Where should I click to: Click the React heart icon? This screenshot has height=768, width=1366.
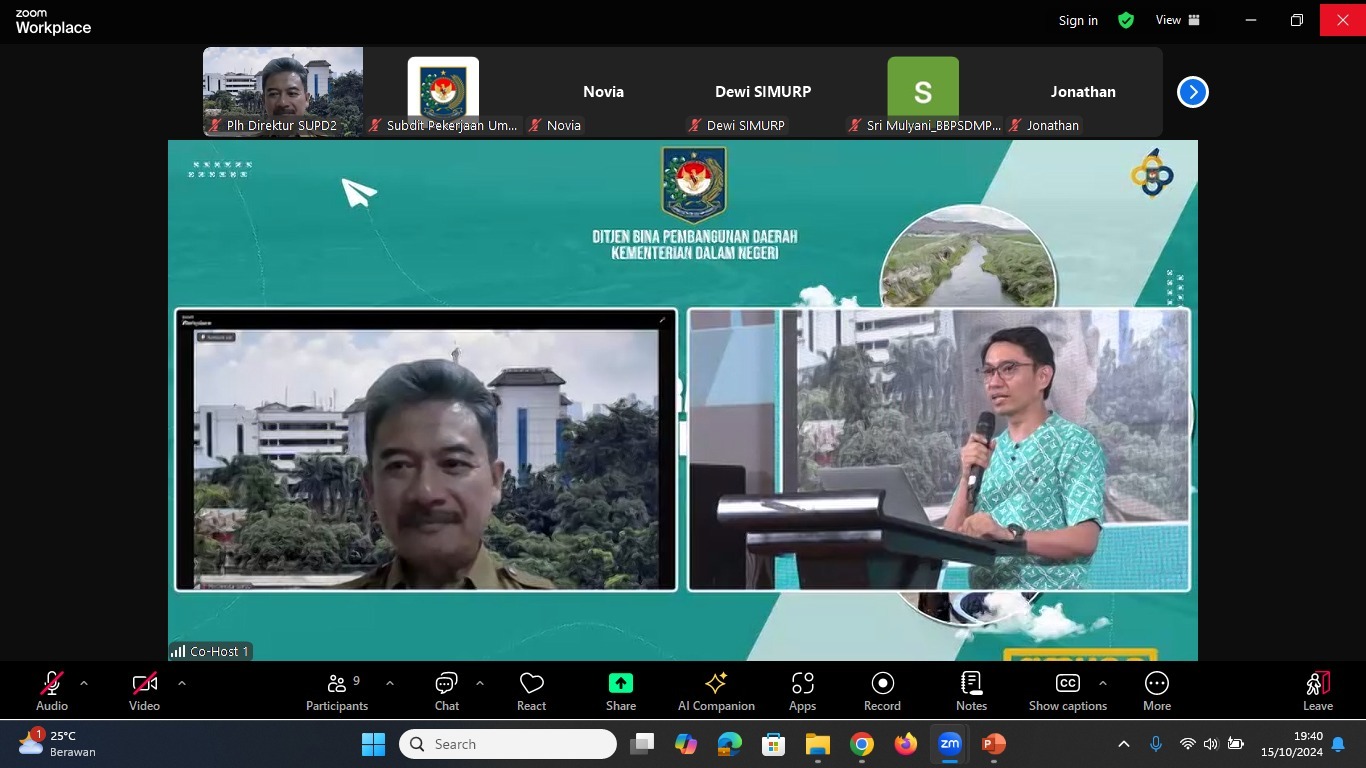(531, 691)
